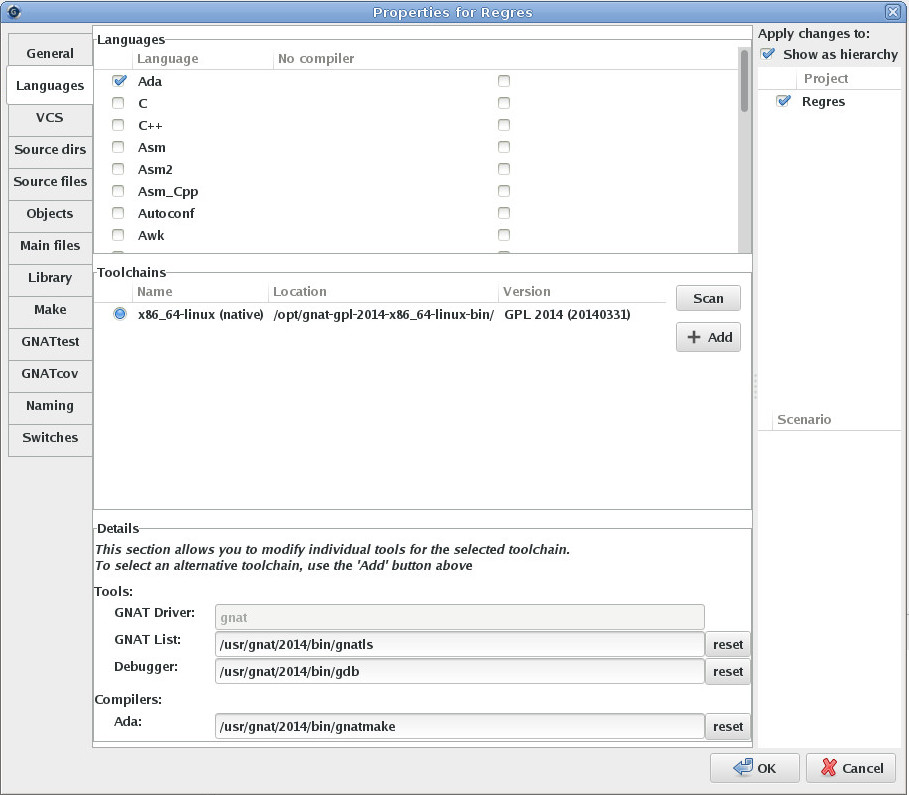Open the Objects tab
The height and width of the screenshot is (795, 909).
[50, 213]
